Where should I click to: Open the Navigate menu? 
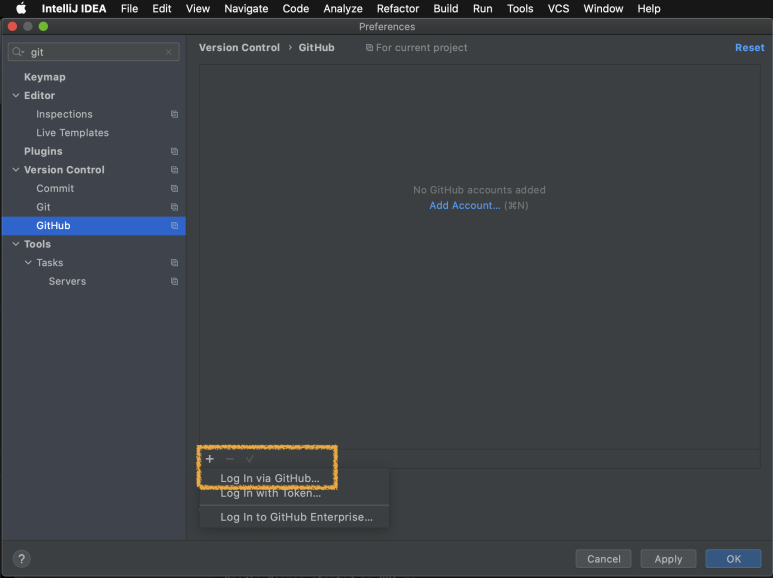coord(246,8)
